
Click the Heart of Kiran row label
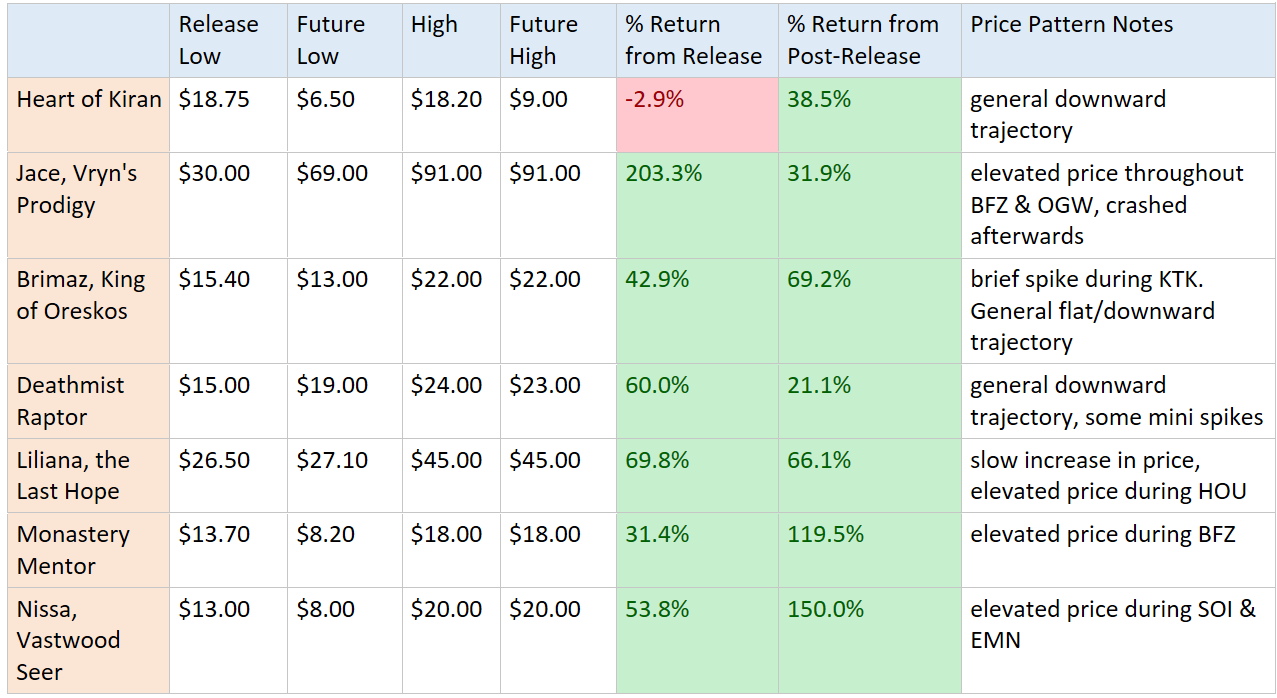point(89,100)
